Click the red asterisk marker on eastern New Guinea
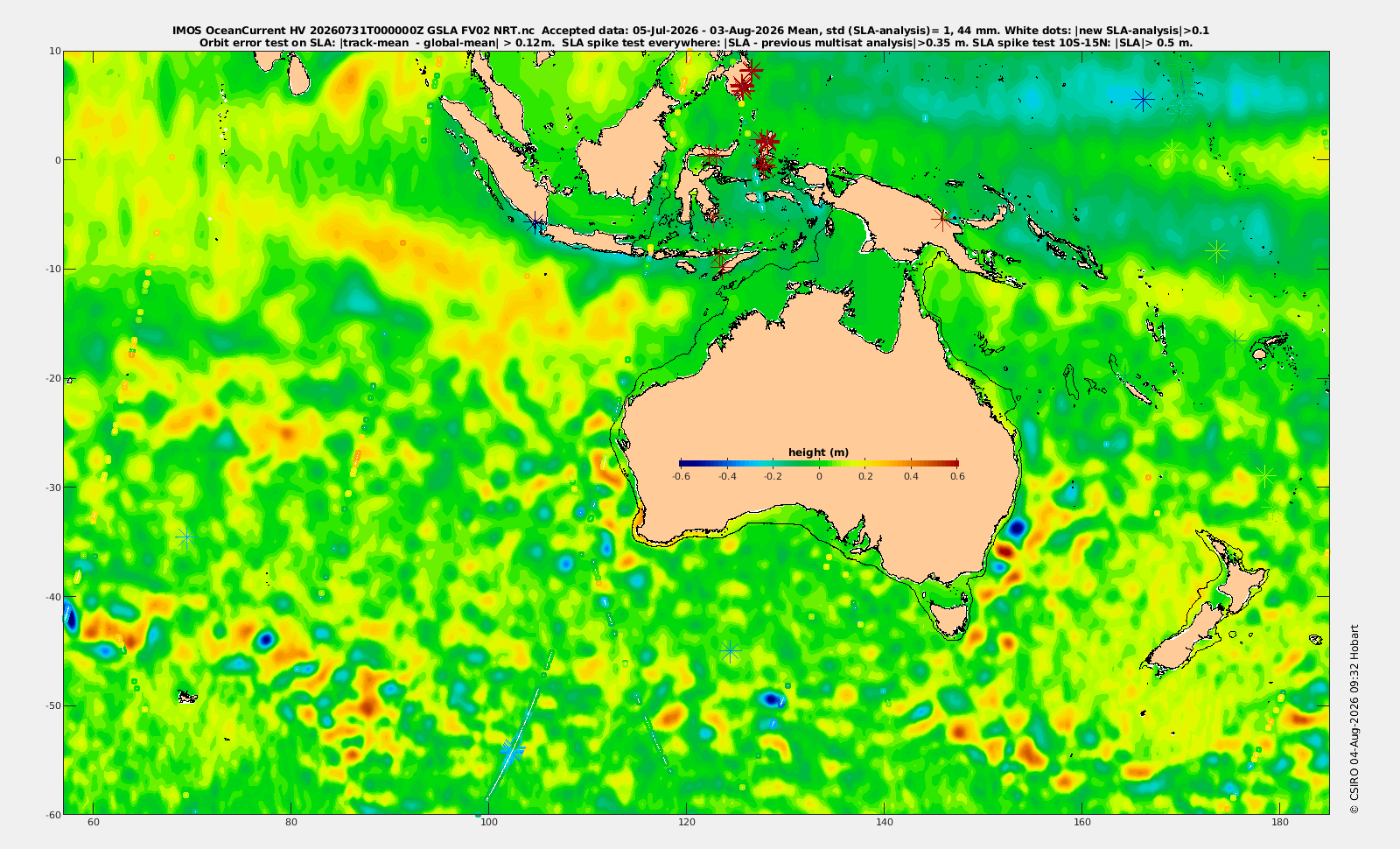The width and height of the screenshot is (1400, 849). 941,221
